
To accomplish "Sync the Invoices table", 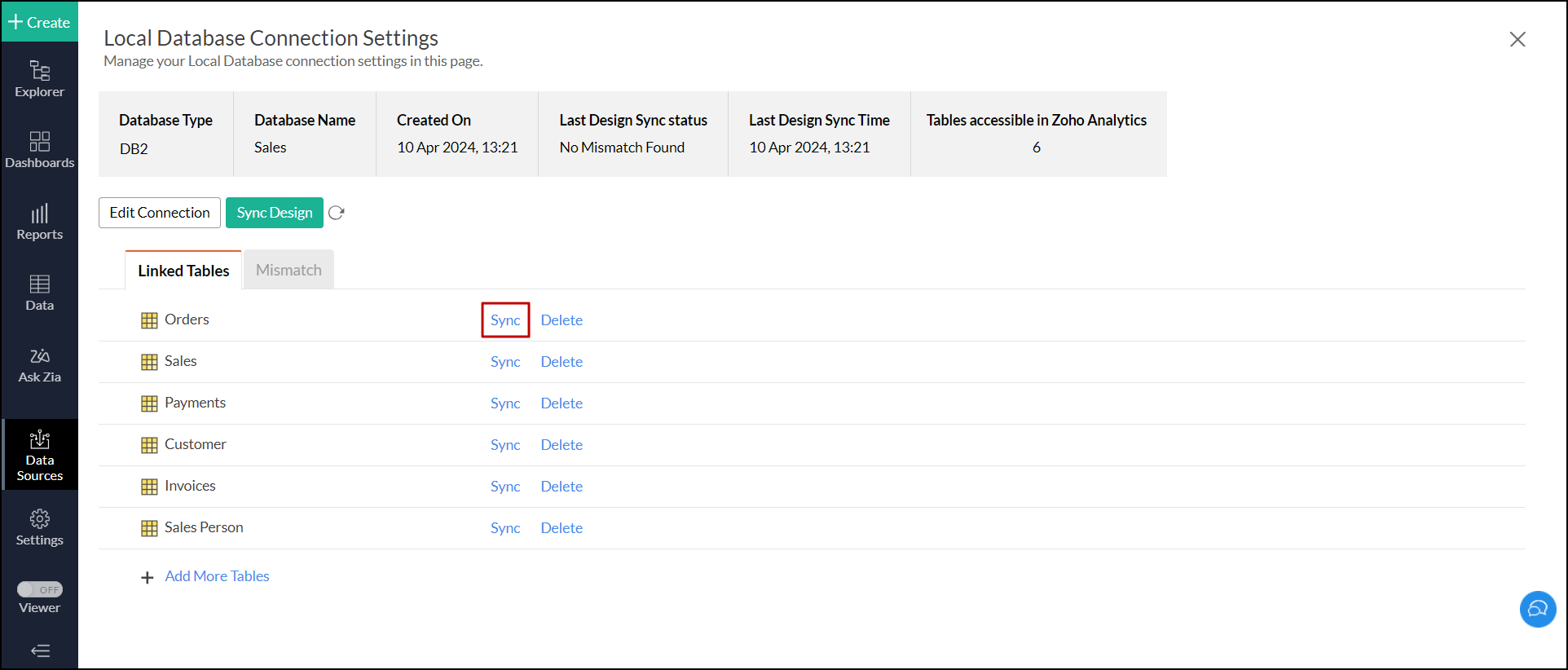I will 505,487.
